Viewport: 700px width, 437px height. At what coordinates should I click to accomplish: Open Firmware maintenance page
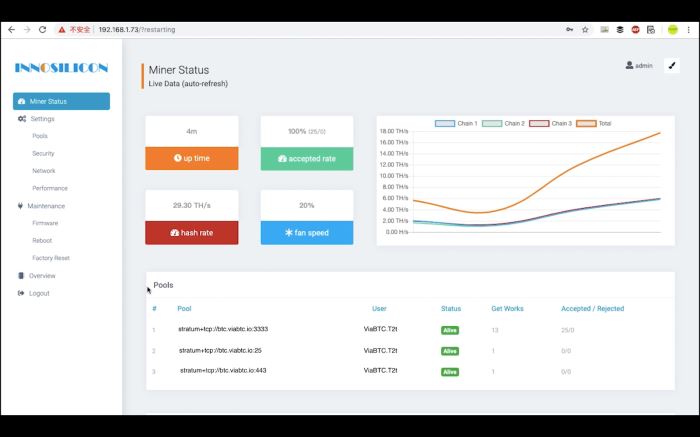point(45,223)
